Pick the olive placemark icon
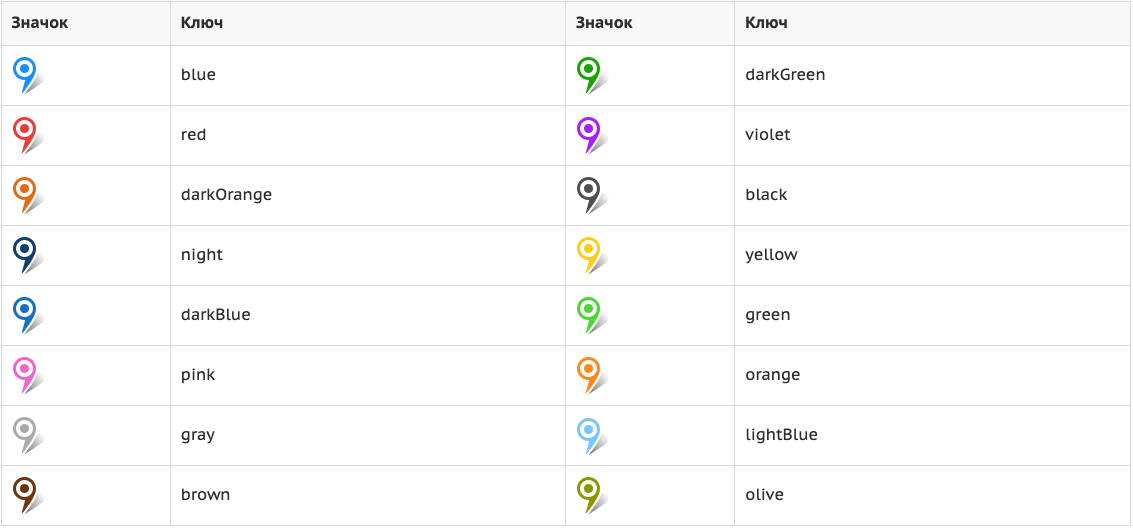1133x528 pixels. [x=592, y=495]
